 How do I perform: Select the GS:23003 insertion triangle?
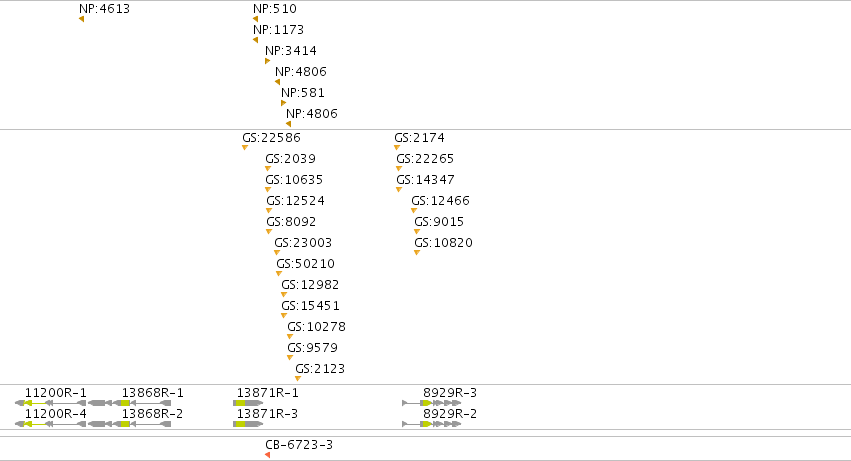277,252
